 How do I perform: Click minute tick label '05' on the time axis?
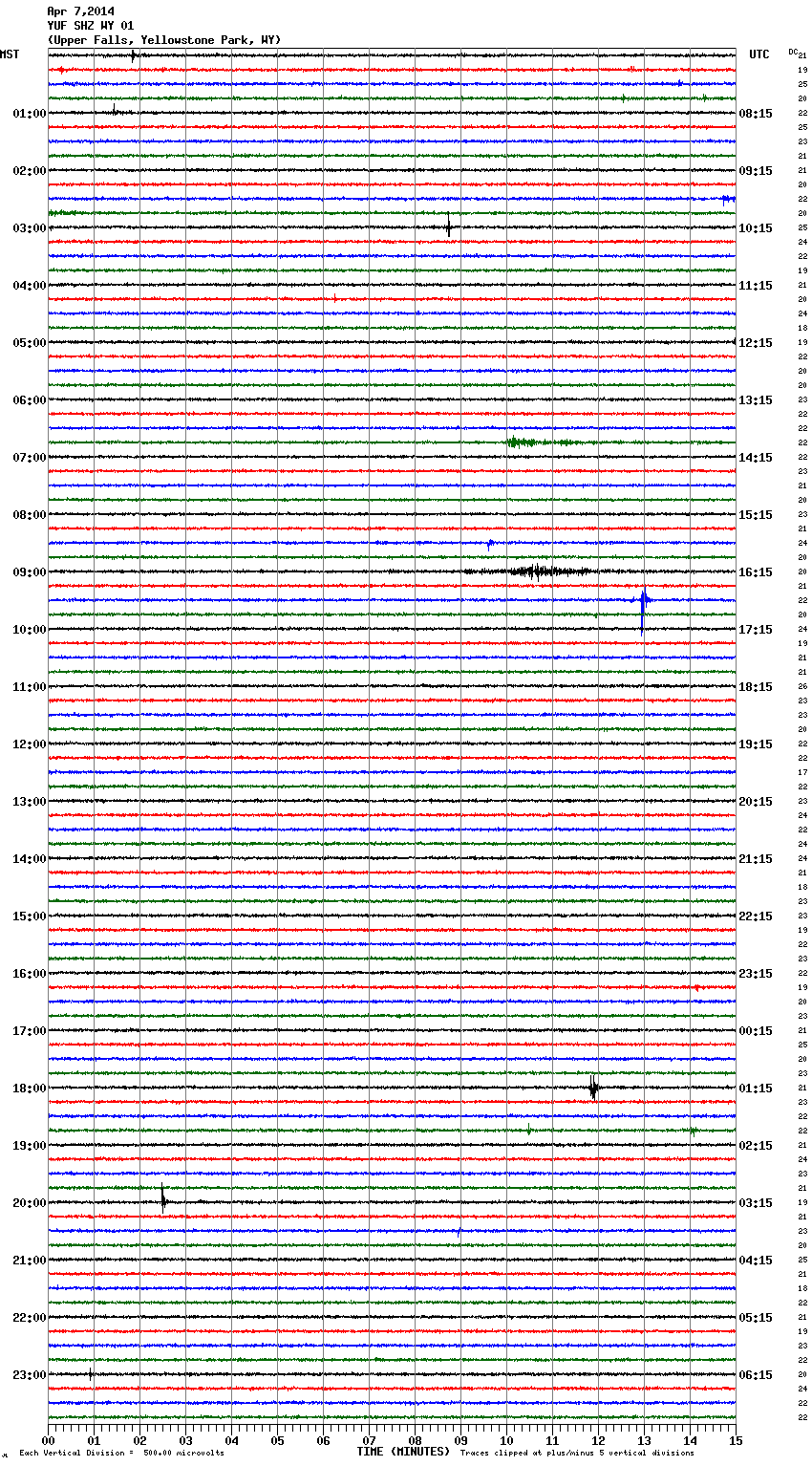click(x=277, y=1440)
